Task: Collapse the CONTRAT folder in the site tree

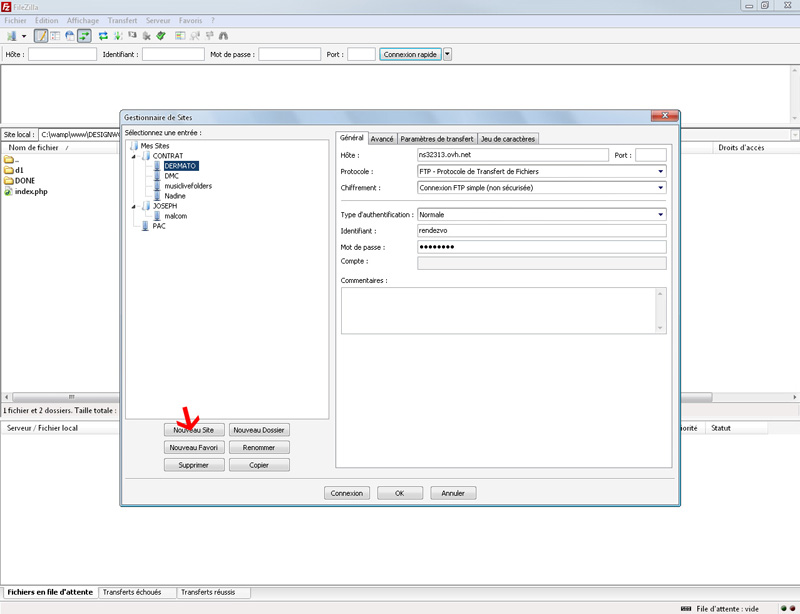Action: tap(134, 156)
